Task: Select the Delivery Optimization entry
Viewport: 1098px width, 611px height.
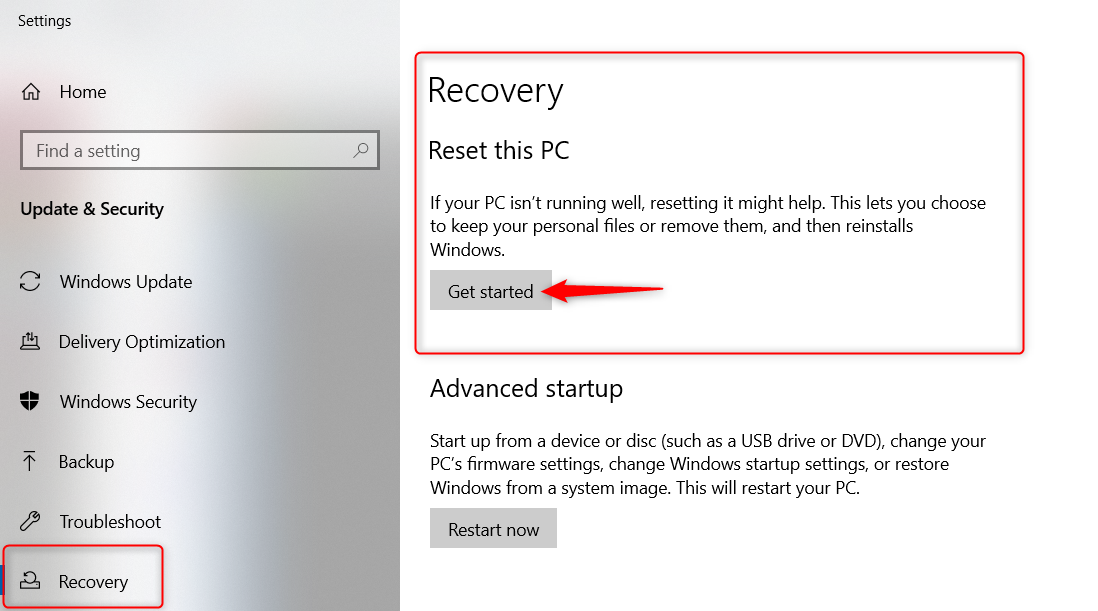Action: click(x=142, y=341)
